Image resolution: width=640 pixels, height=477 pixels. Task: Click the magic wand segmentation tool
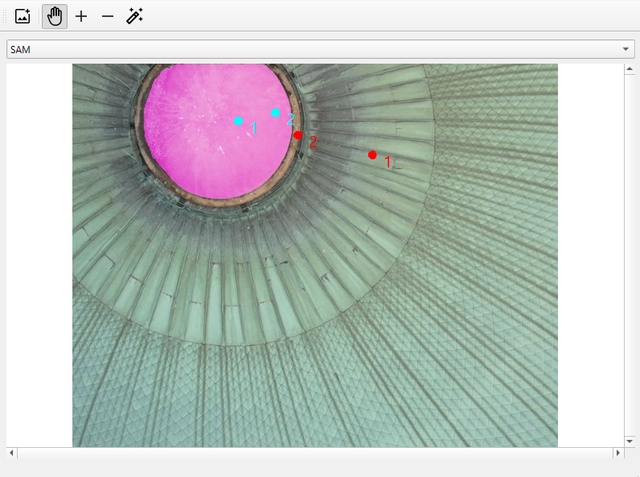134,17
